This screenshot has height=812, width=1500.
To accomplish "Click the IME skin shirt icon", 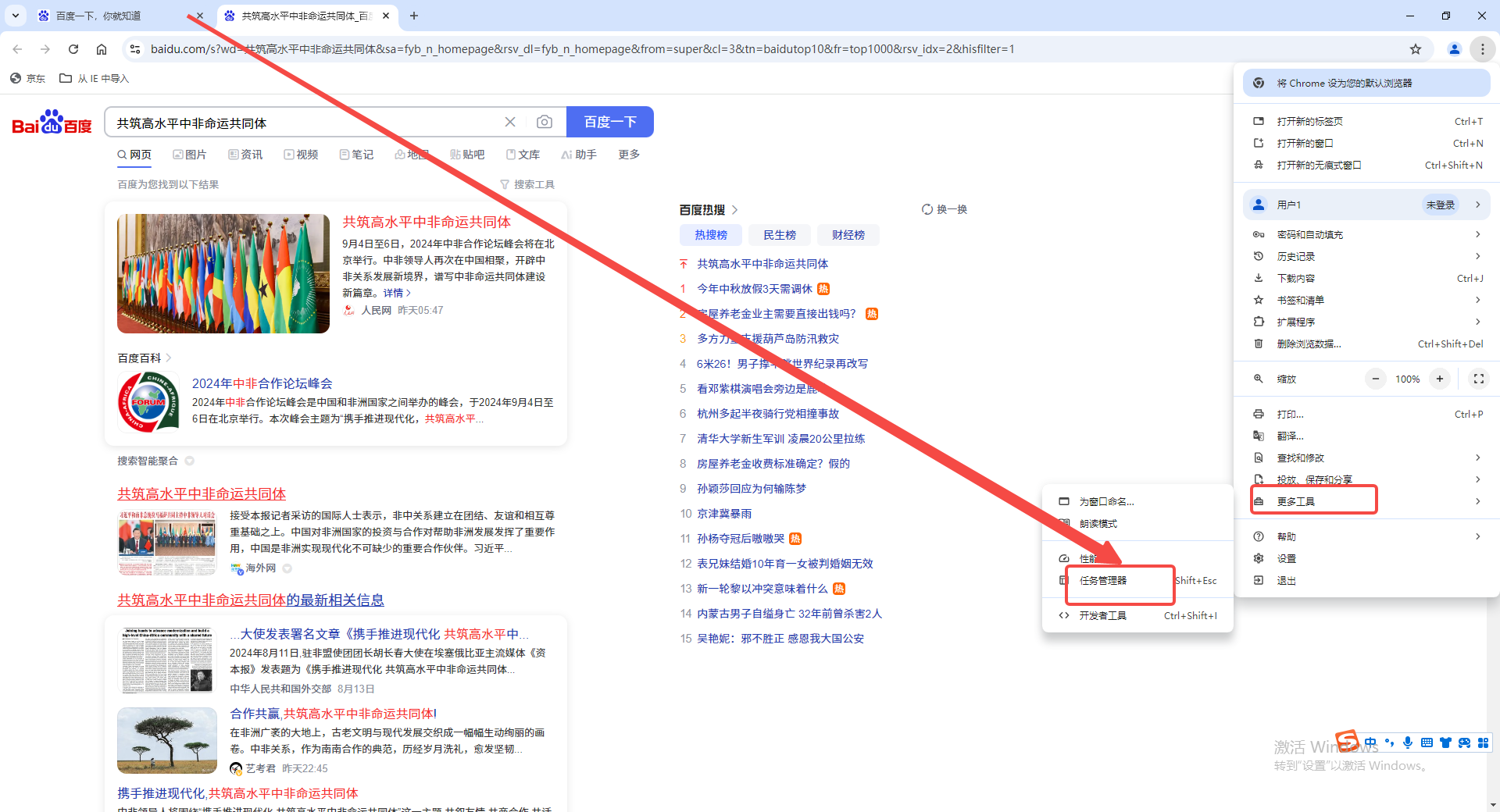I will point(1445,743).
